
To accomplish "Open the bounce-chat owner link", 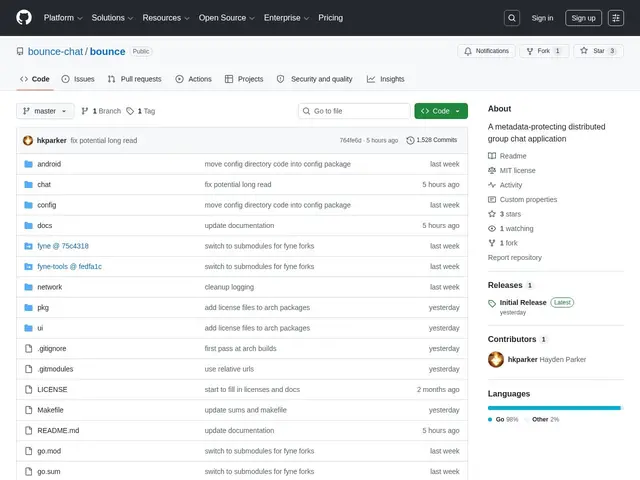I will tap(56, 51).
